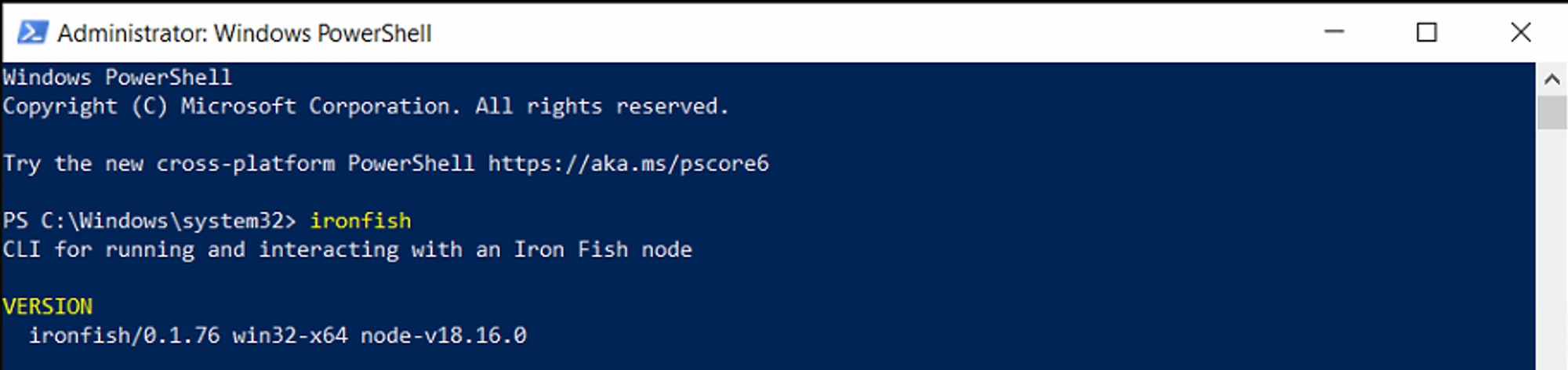Click the "win32-x64" platform text
This screenshot has height=370, width=1568.
pos(290,336)
